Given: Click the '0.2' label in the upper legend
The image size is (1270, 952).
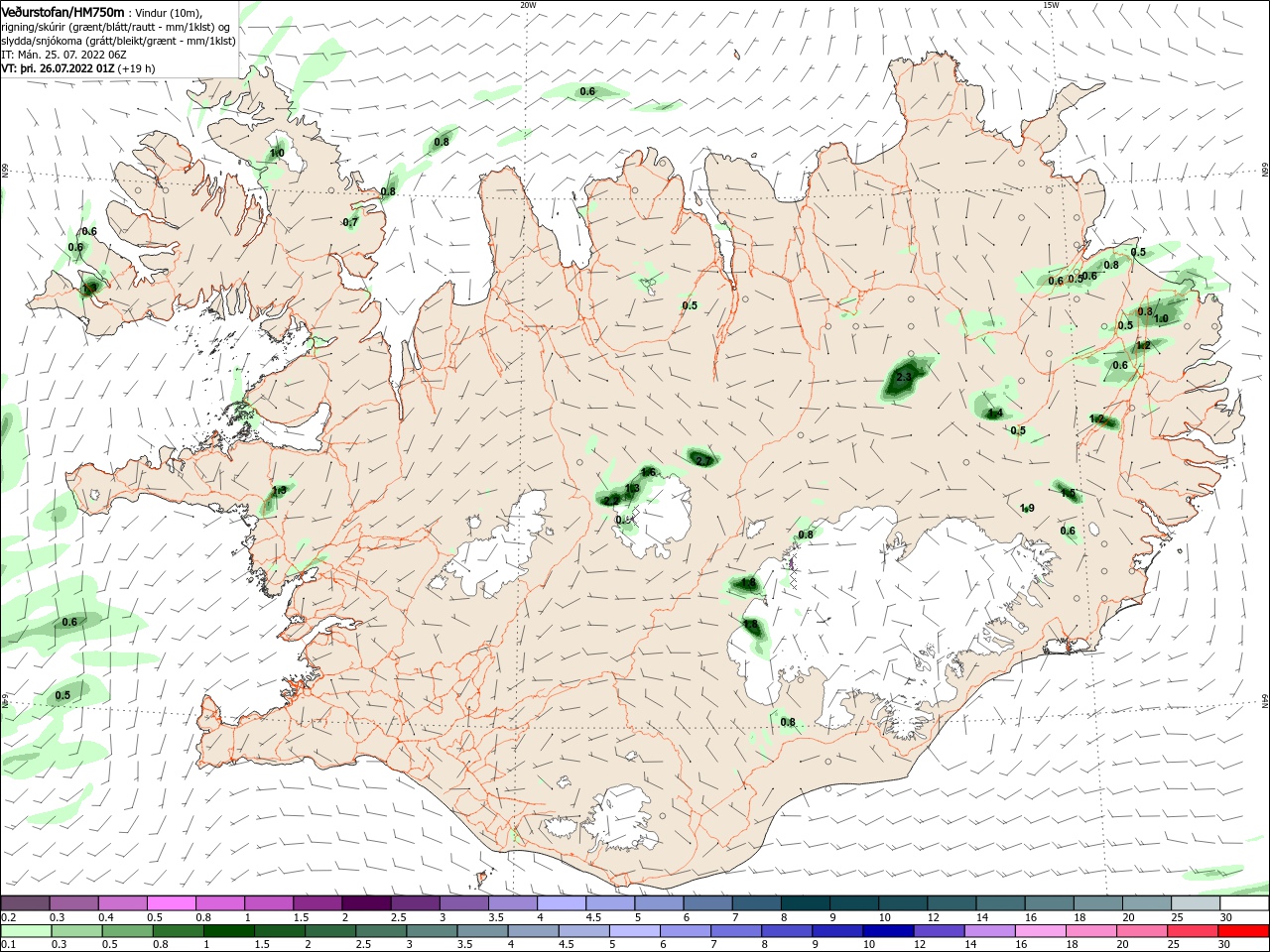Looking at the screenshot, I should tap(9, 918).
